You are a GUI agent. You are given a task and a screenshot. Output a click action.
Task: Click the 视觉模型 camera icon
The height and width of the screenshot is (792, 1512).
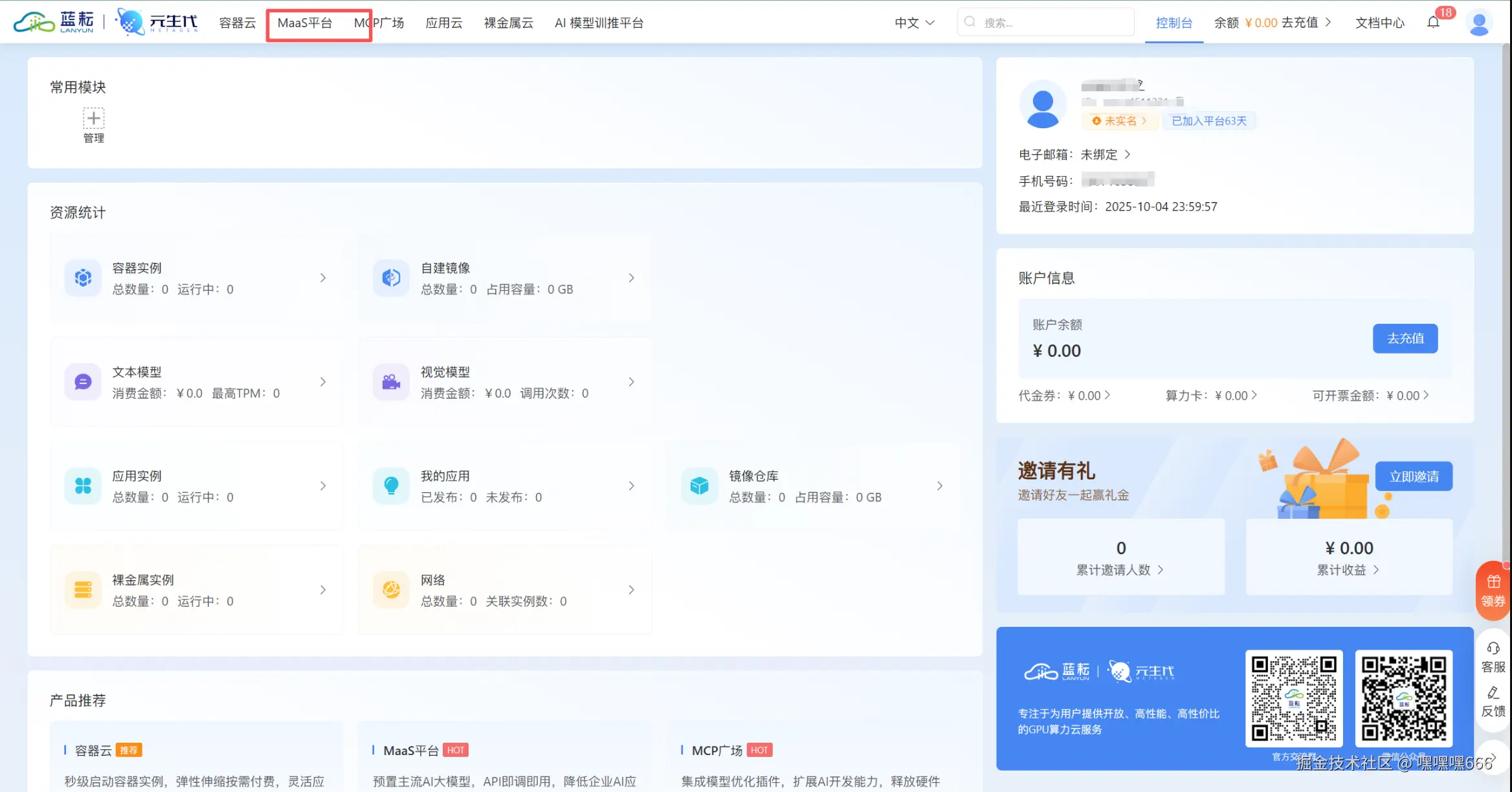[391, 382]
